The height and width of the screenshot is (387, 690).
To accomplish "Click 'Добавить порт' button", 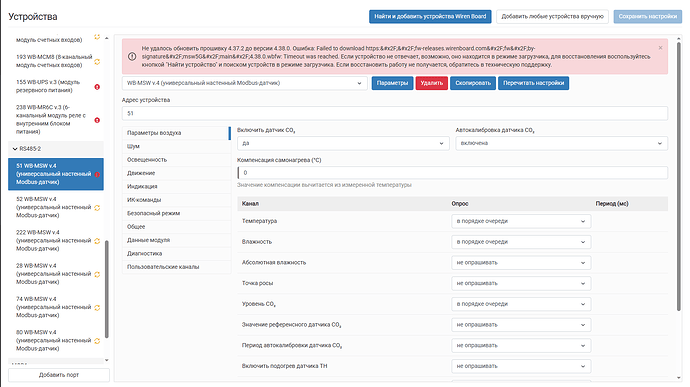I will (59, 375).
